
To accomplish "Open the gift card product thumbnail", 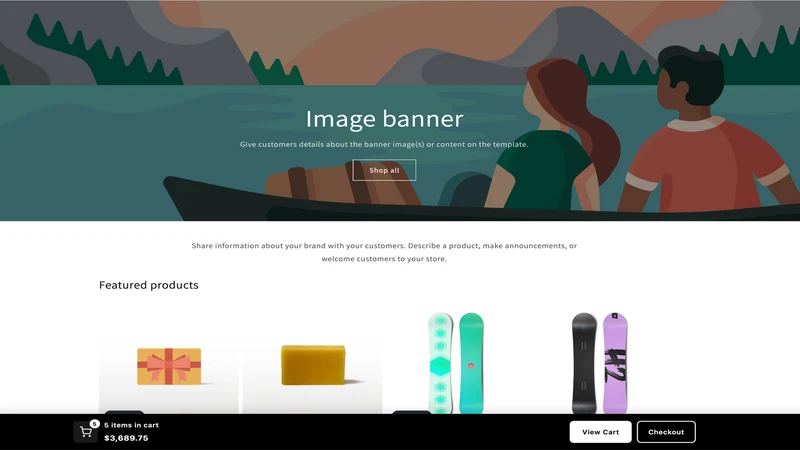I will pyautogui.click(x=169, y=366).
